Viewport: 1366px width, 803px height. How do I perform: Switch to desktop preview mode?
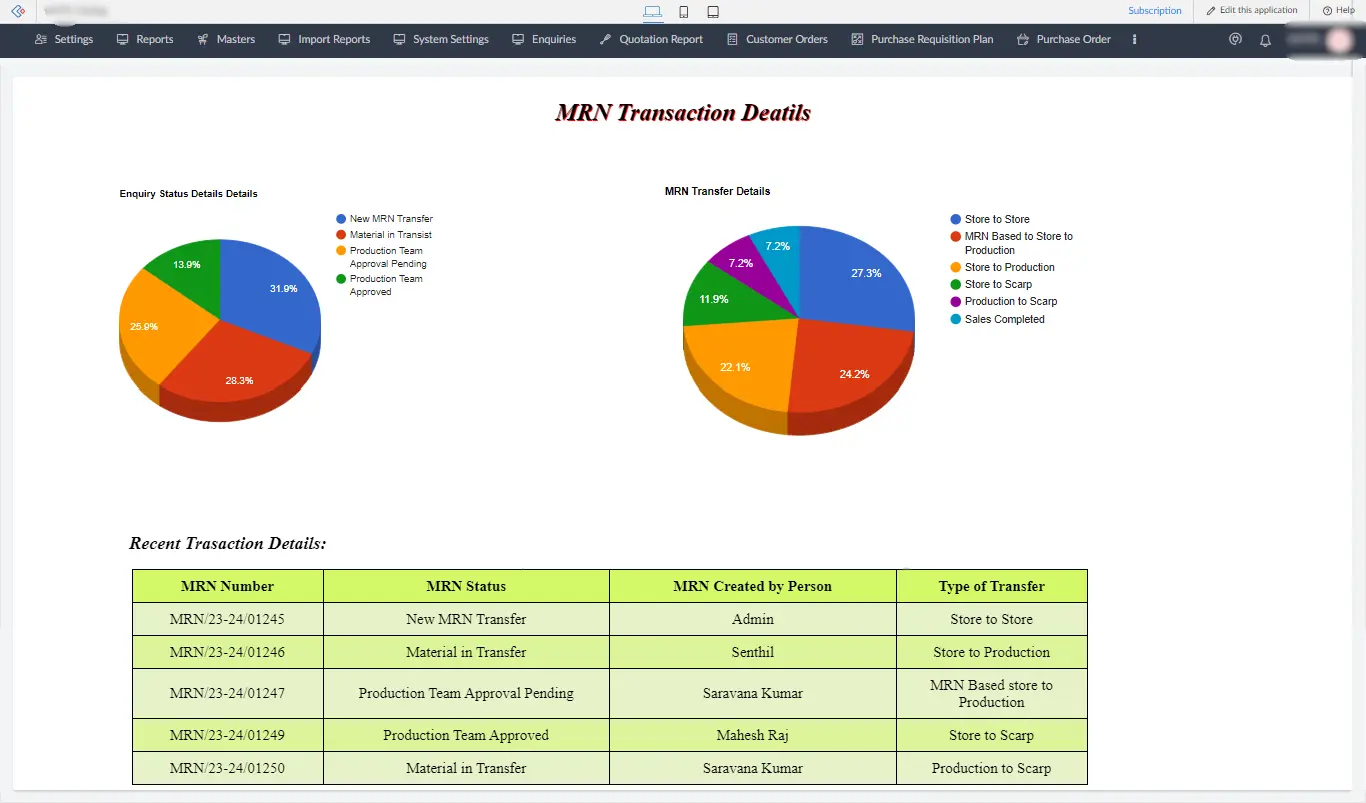click(x=653, y=11)
